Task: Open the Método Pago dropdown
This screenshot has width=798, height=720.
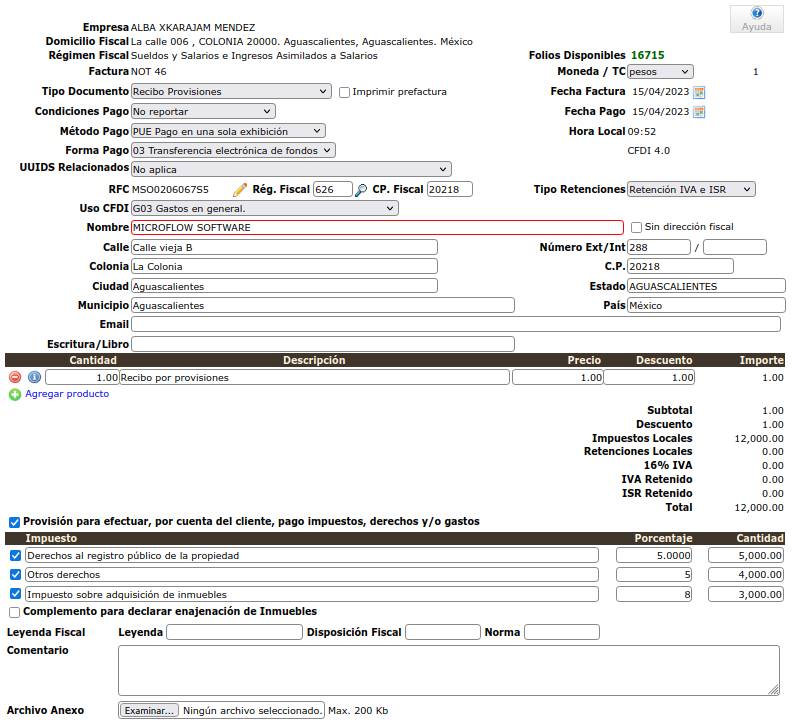Action: pos(228,131)
